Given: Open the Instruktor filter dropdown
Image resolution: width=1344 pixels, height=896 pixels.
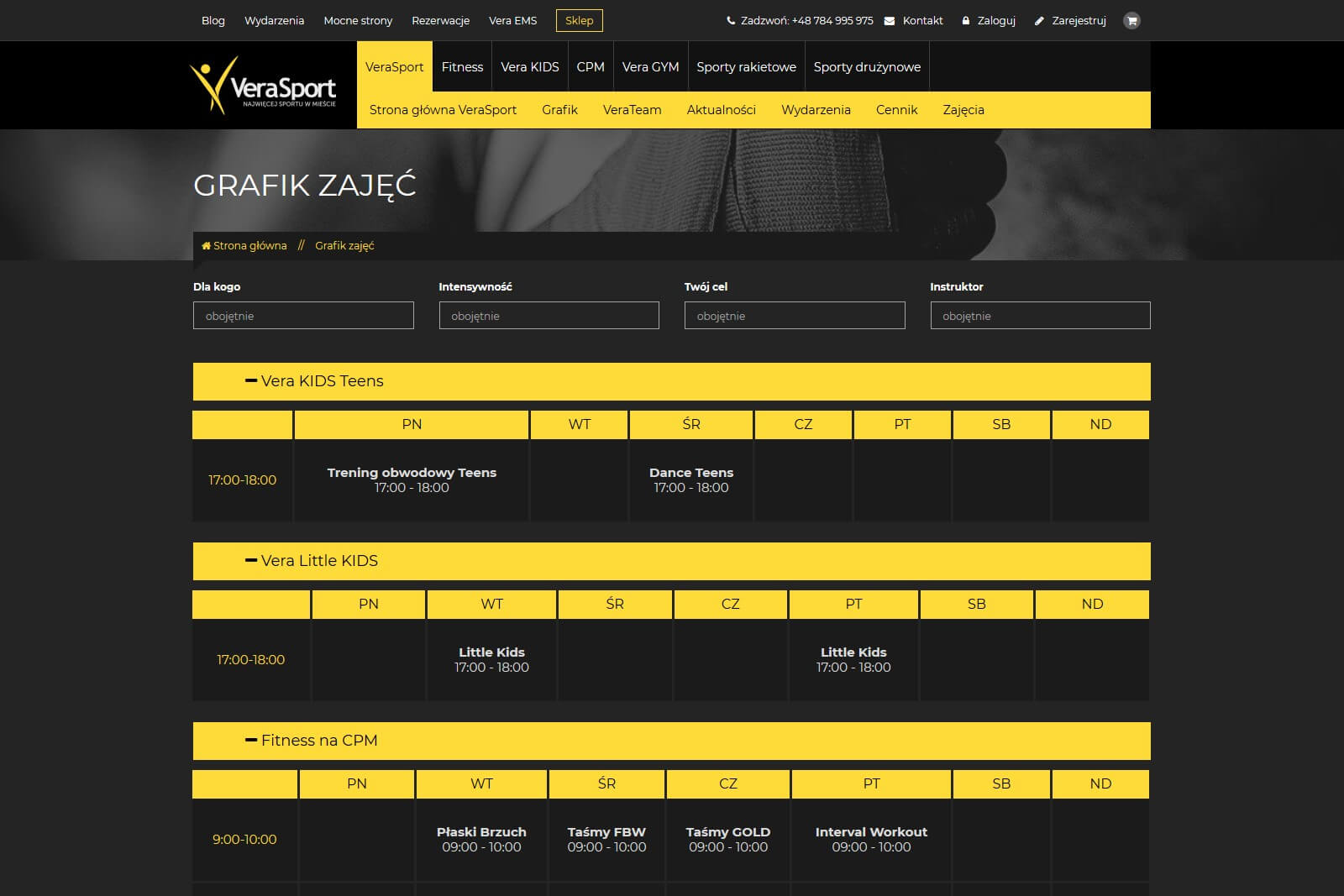Looking at the screenshot, I should [1040, 316].
